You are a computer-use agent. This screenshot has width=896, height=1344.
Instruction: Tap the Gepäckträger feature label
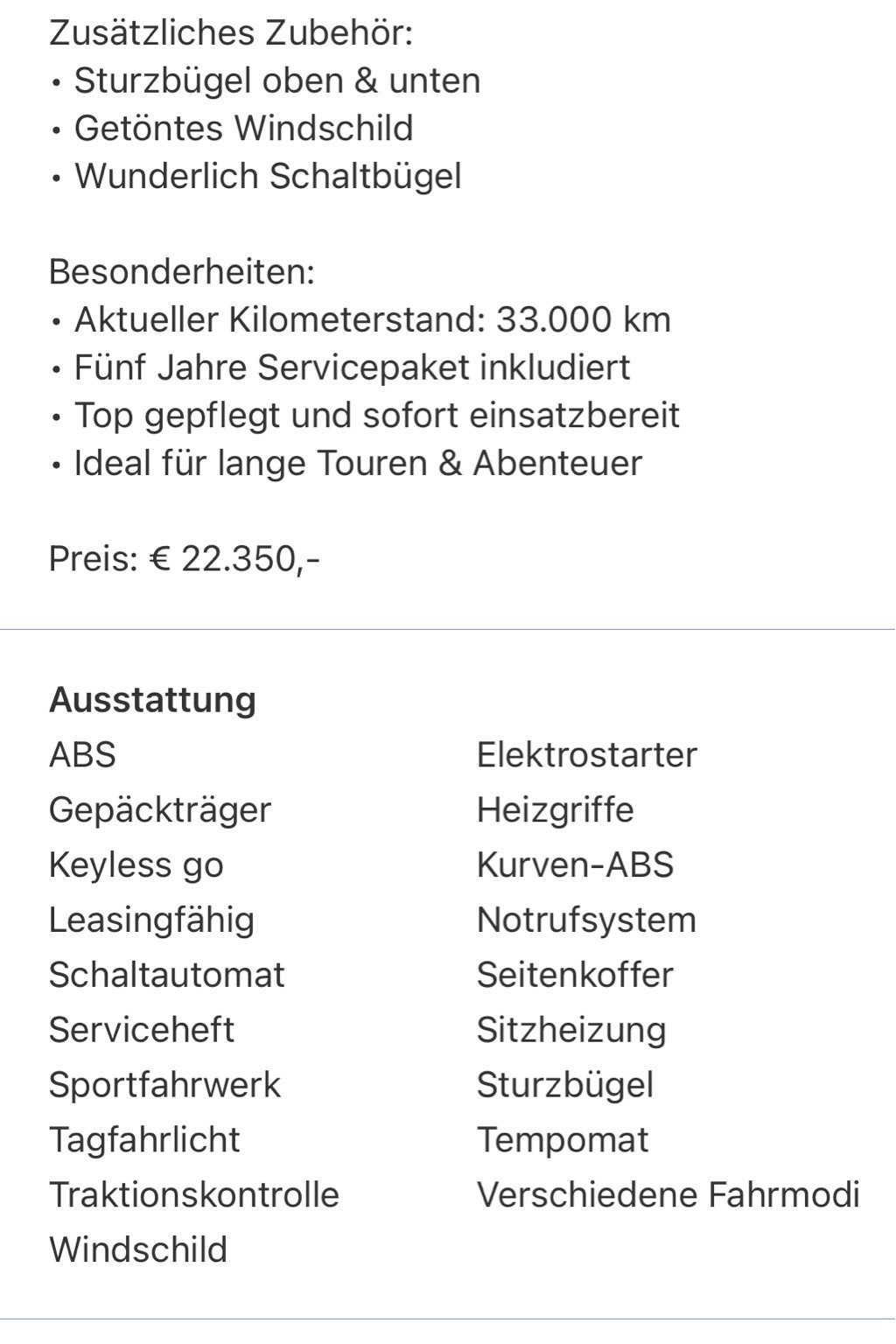[160, 809]
